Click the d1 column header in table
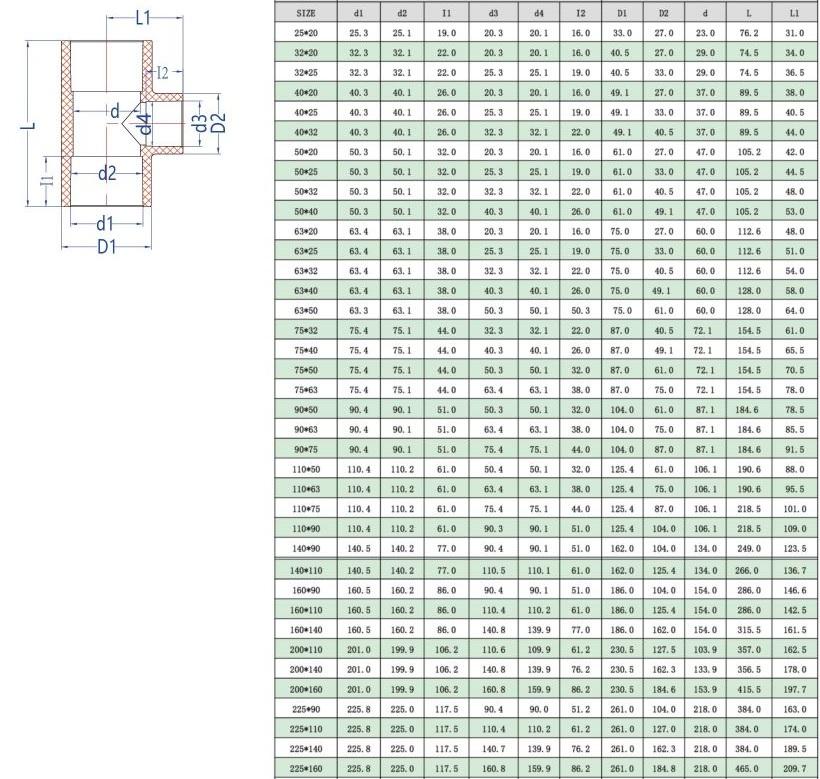 pos(358,13)
